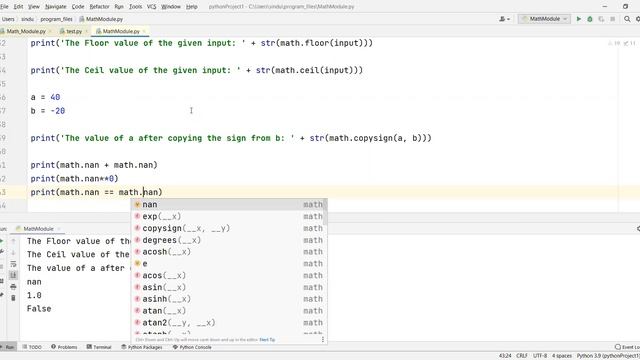Select acosh(__x) completion suggestion
The image size is (640, 360).
click(x=229, y=252)
